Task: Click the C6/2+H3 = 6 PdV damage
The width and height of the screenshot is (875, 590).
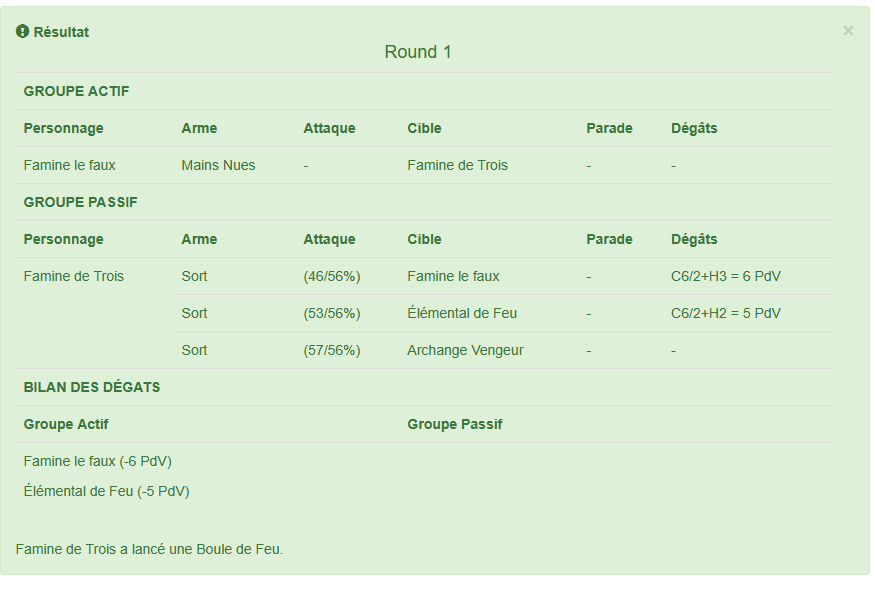Action: point(725,276)
